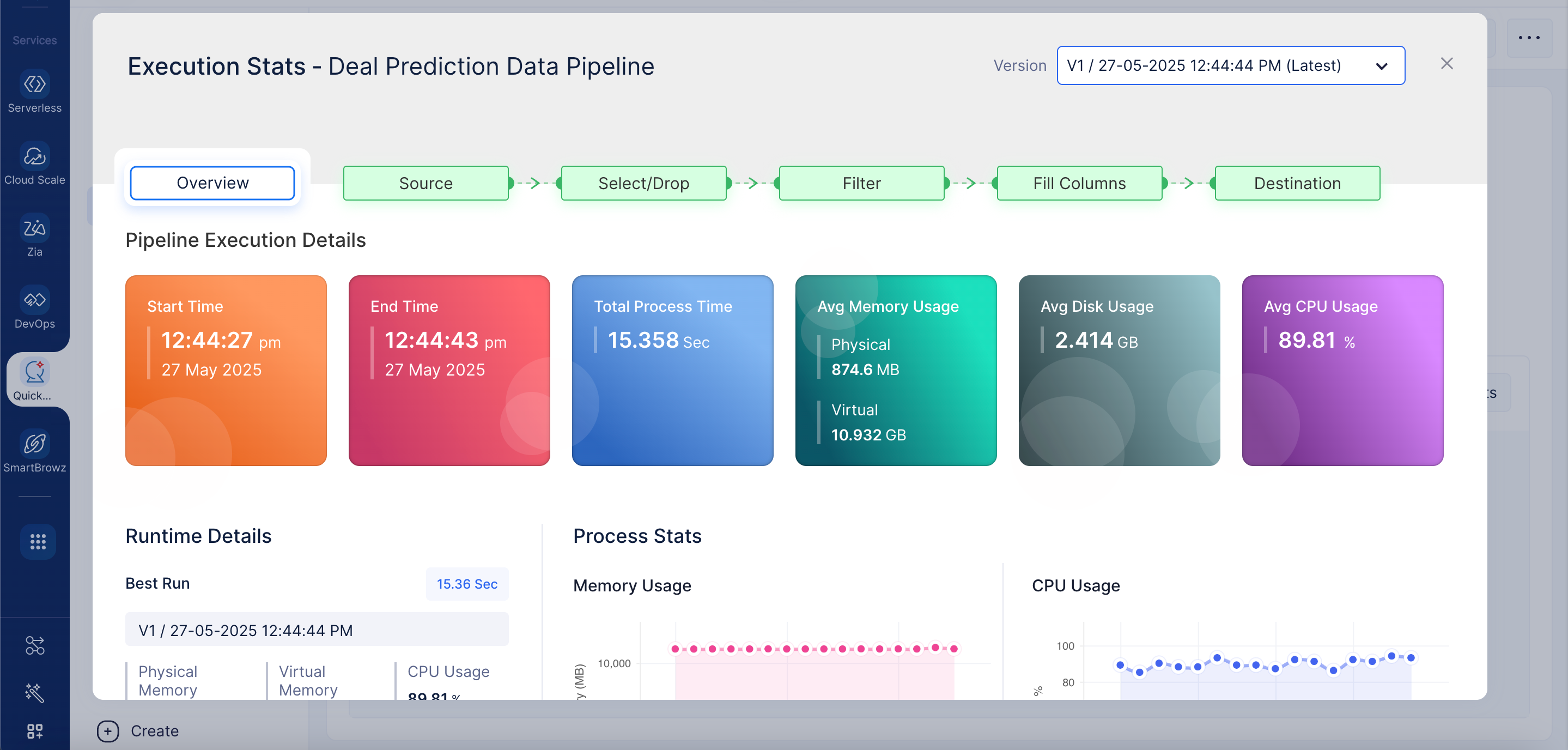Click the Physical Memory label in Runtime Details
The width and height of the screenshot is (1568, 750).
168,681
